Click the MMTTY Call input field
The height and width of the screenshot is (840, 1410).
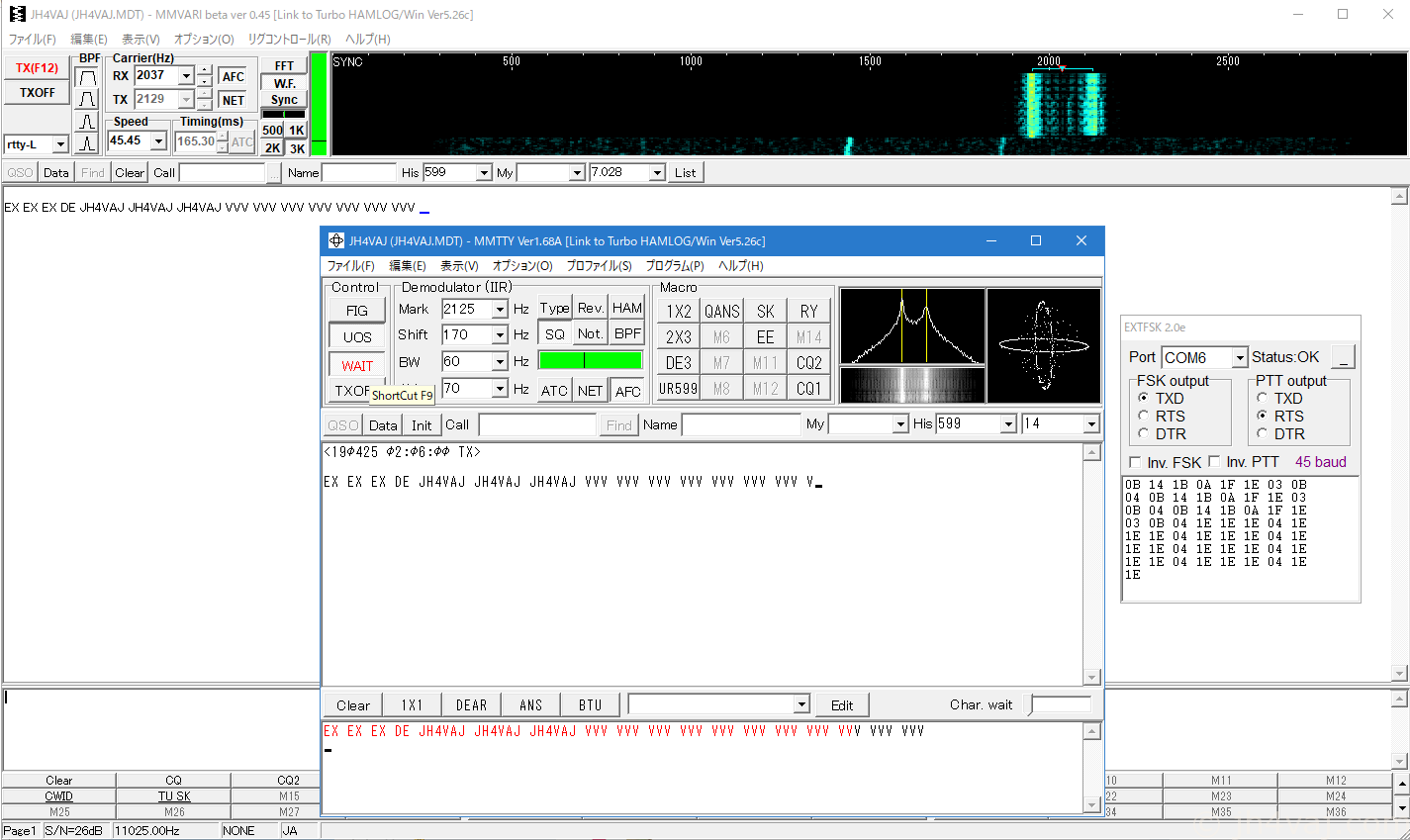point(537,424)
